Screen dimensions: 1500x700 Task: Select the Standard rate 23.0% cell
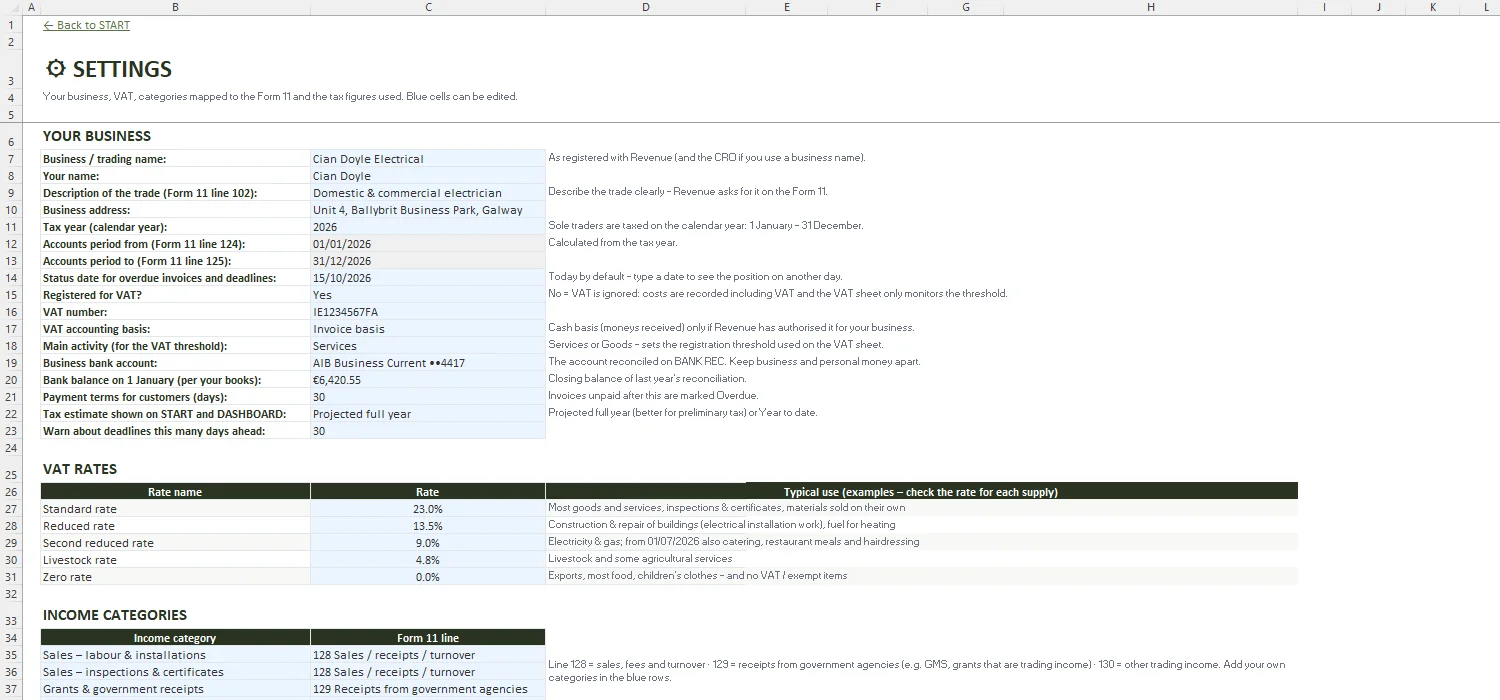428,509
